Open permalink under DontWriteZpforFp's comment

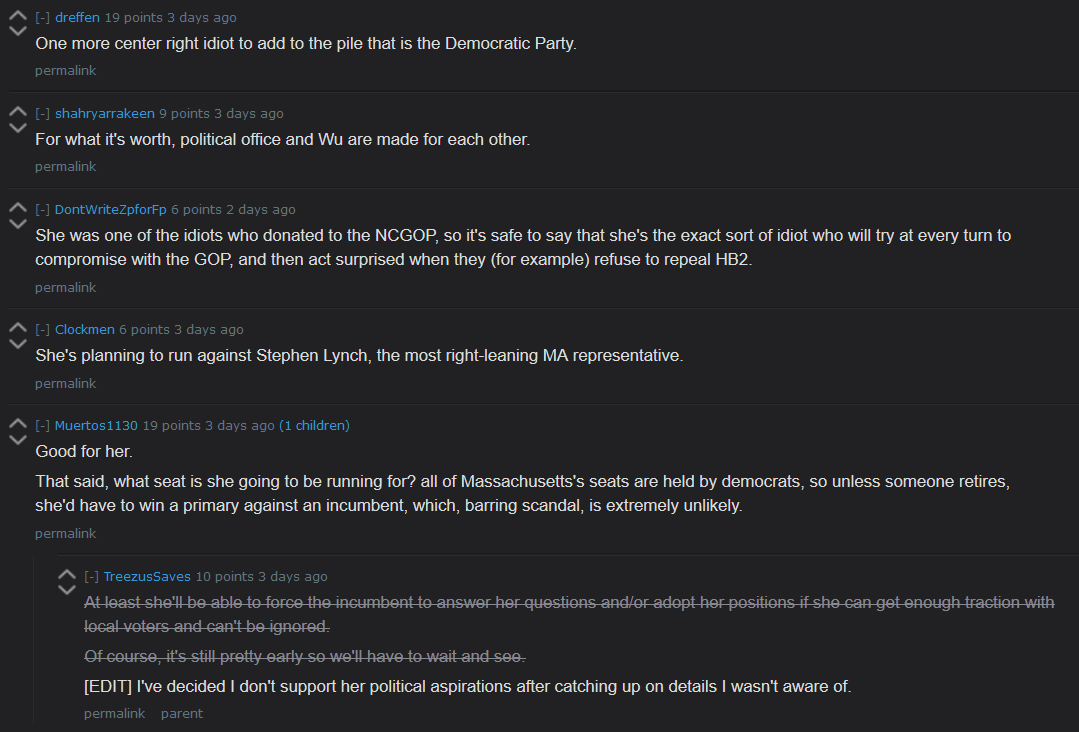coord(65,288)
